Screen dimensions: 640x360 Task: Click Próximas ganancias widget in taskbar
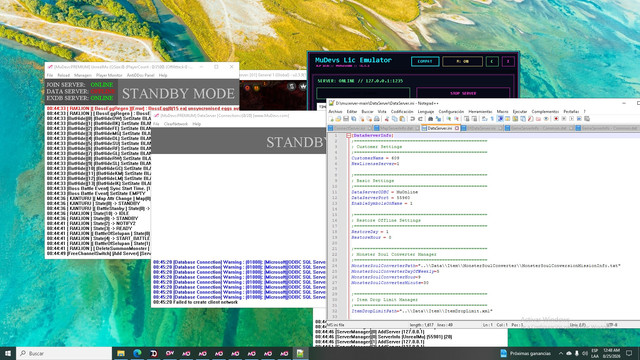[525, 353]
